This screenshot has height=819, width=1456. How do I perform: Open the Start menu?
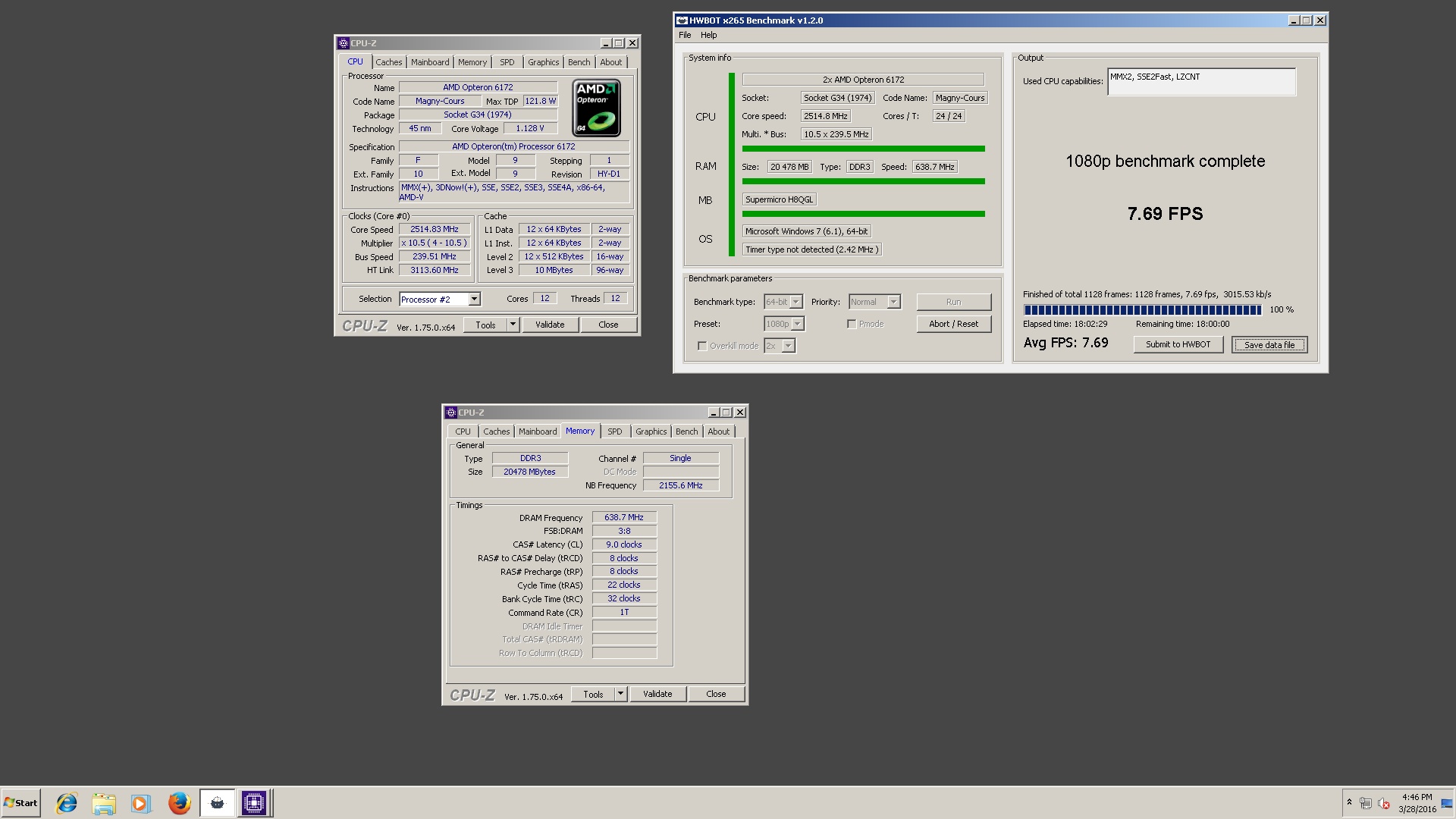tap(20, 803)
